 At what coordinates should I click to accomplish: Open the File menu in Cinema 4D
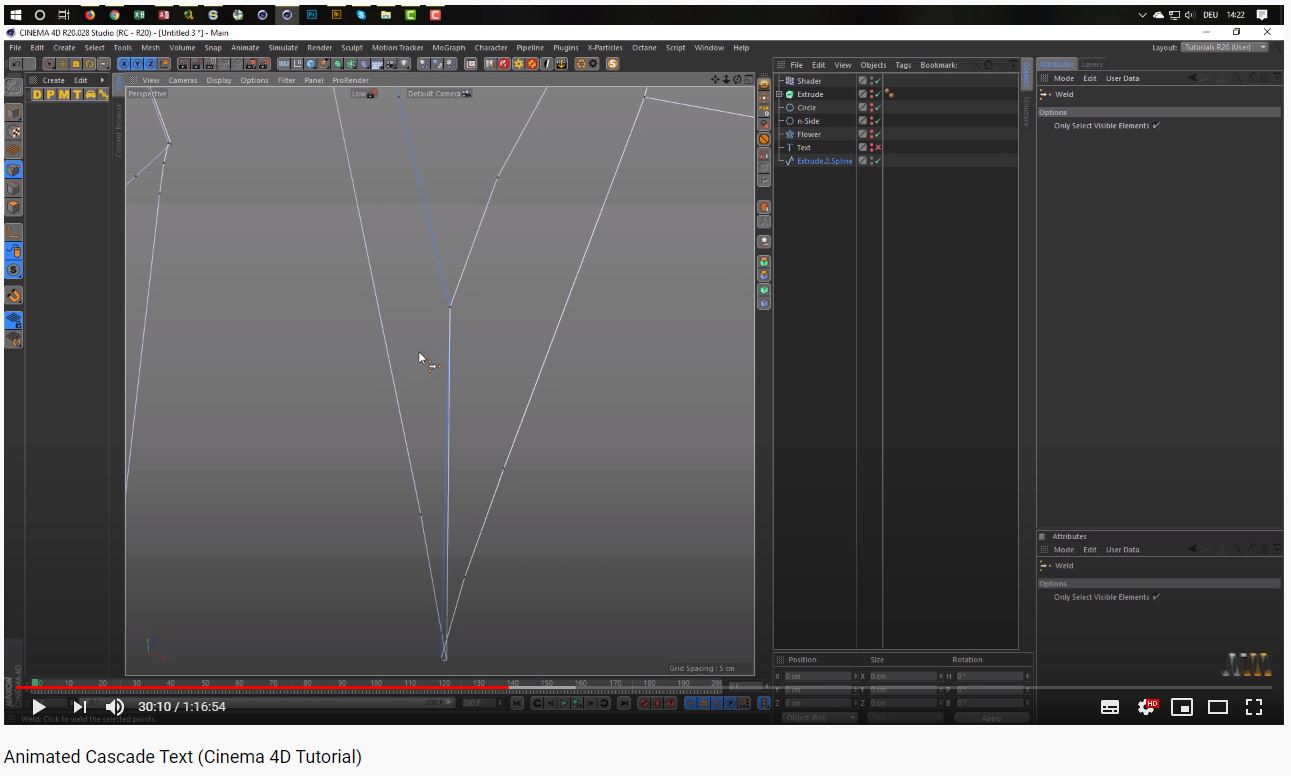point(15,48)
